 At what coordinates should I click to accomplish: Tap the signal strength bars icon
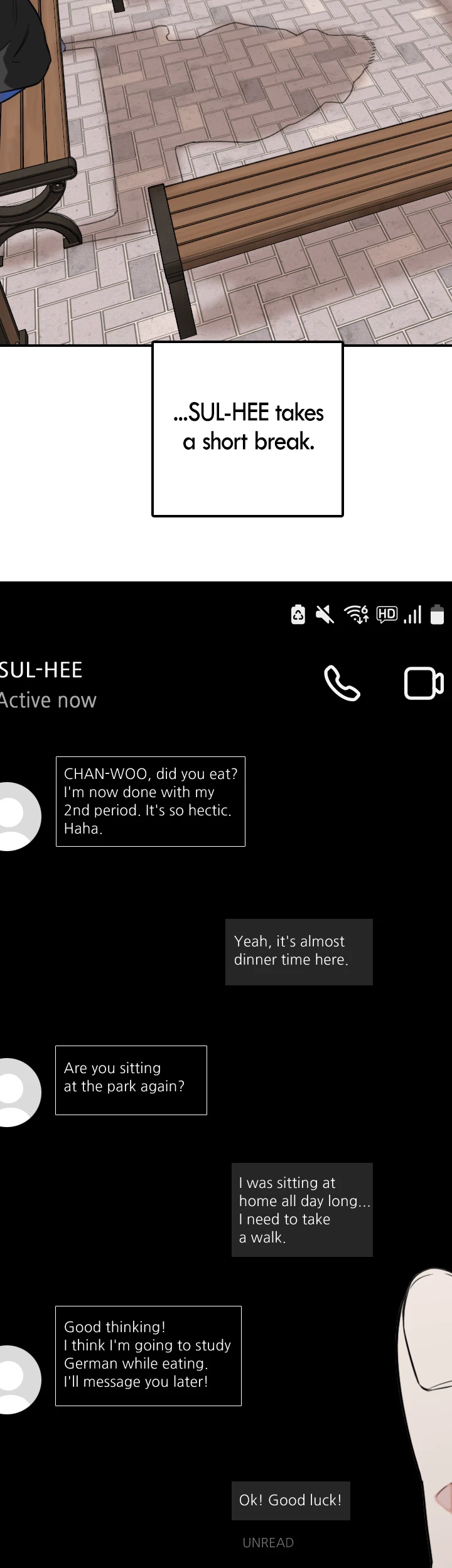(x=412, y=615)
